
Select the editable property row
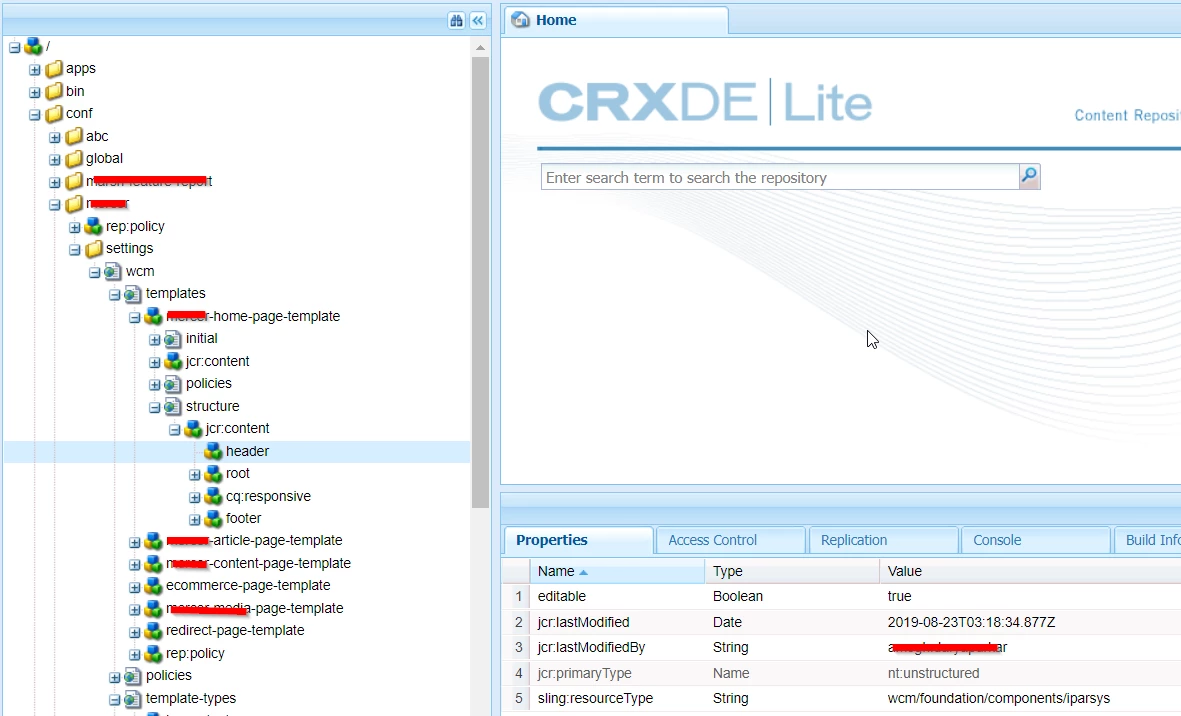coord(841,596)
